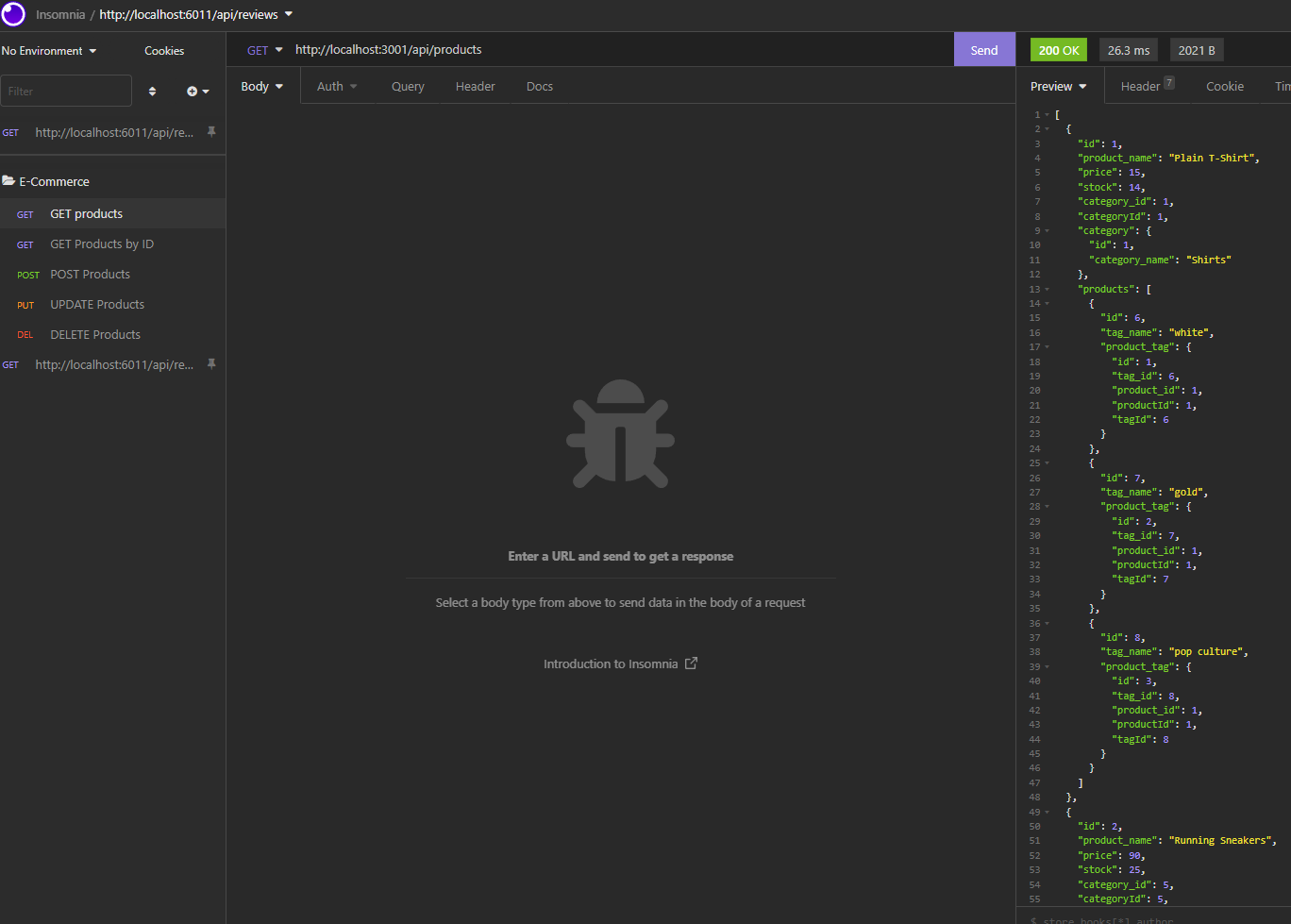This screenshot has width=1291, height=924.
Task: Switch to the Query tab
Action: [408, 86]
